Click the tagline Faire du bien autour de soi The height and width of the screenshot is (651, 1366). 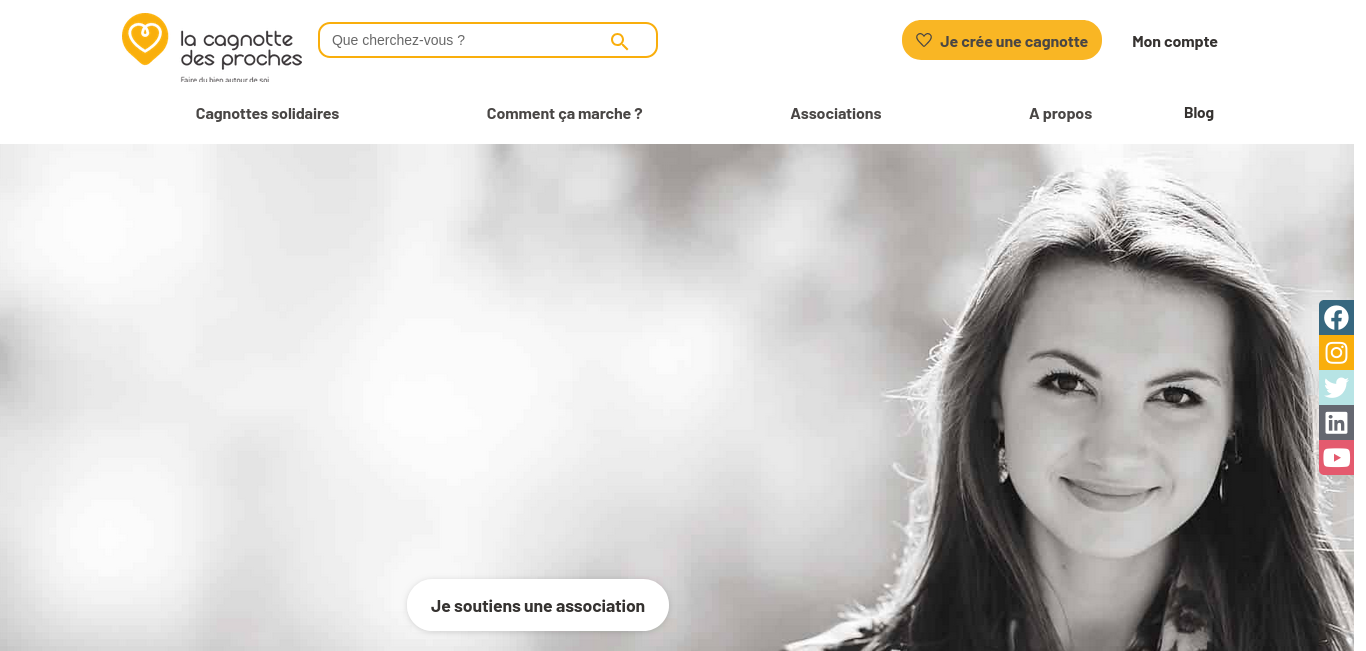(225, 79)
